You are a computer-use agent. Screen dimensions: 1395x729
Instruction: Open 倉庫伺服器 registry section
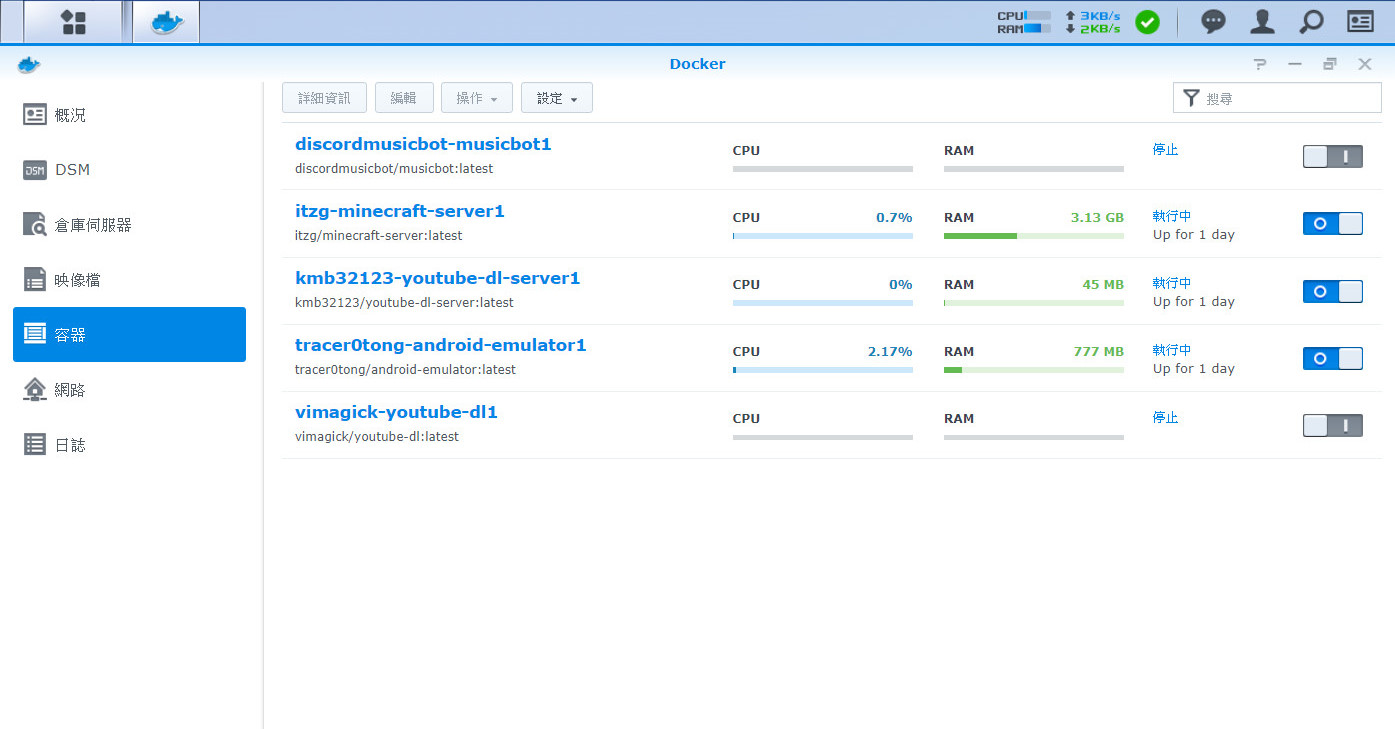pos(129,225)
